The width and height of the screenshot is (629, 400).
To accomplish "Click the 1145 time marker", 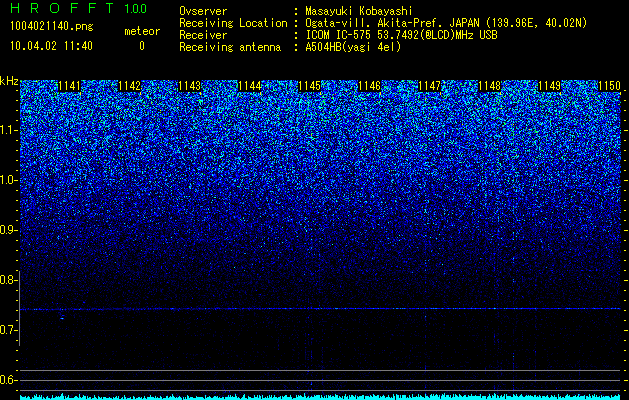I will [x=310, y=86].
